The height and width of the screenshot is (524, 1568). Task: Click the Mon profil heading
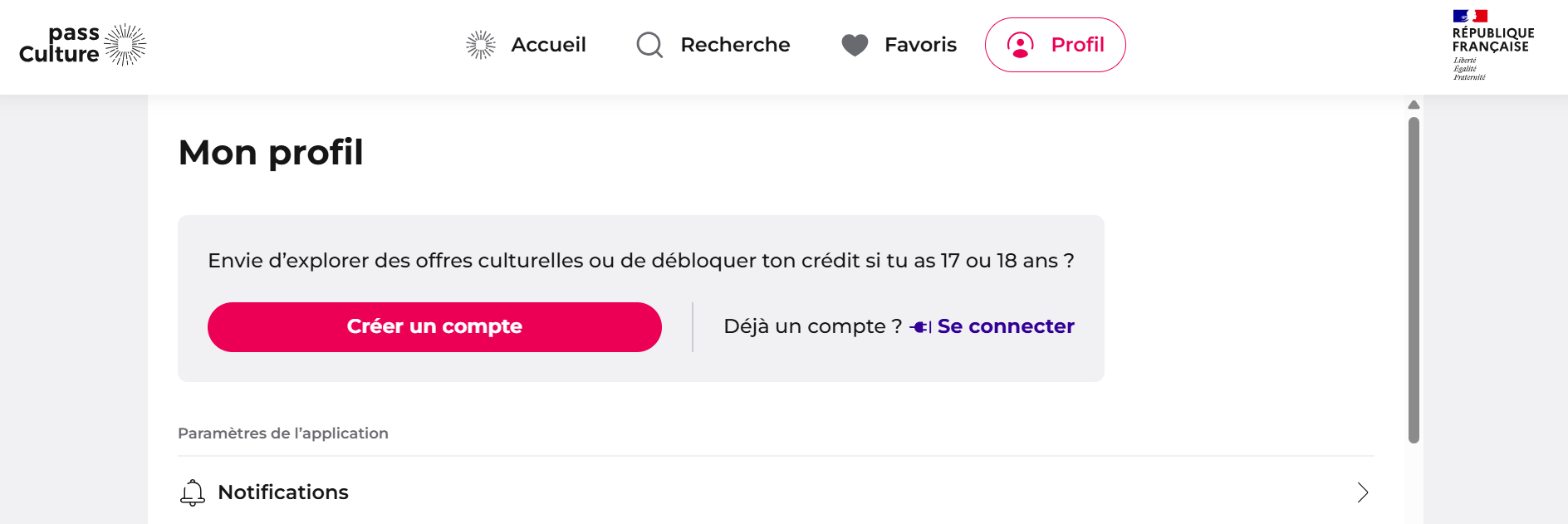[x=271, y=153]
